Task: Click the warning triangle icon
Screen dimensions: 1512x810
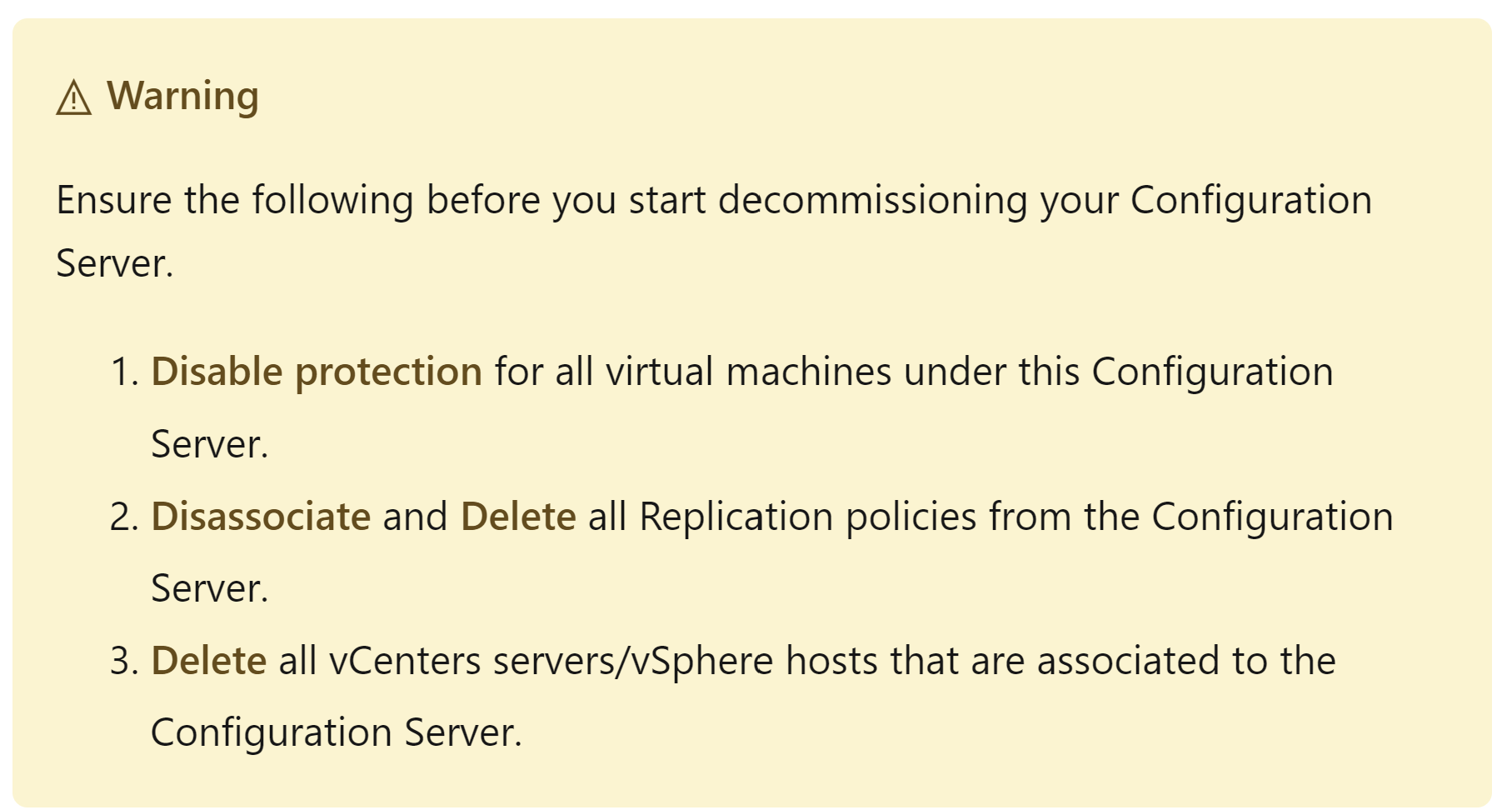Action: pyautogui.click(x=73, y=97)
